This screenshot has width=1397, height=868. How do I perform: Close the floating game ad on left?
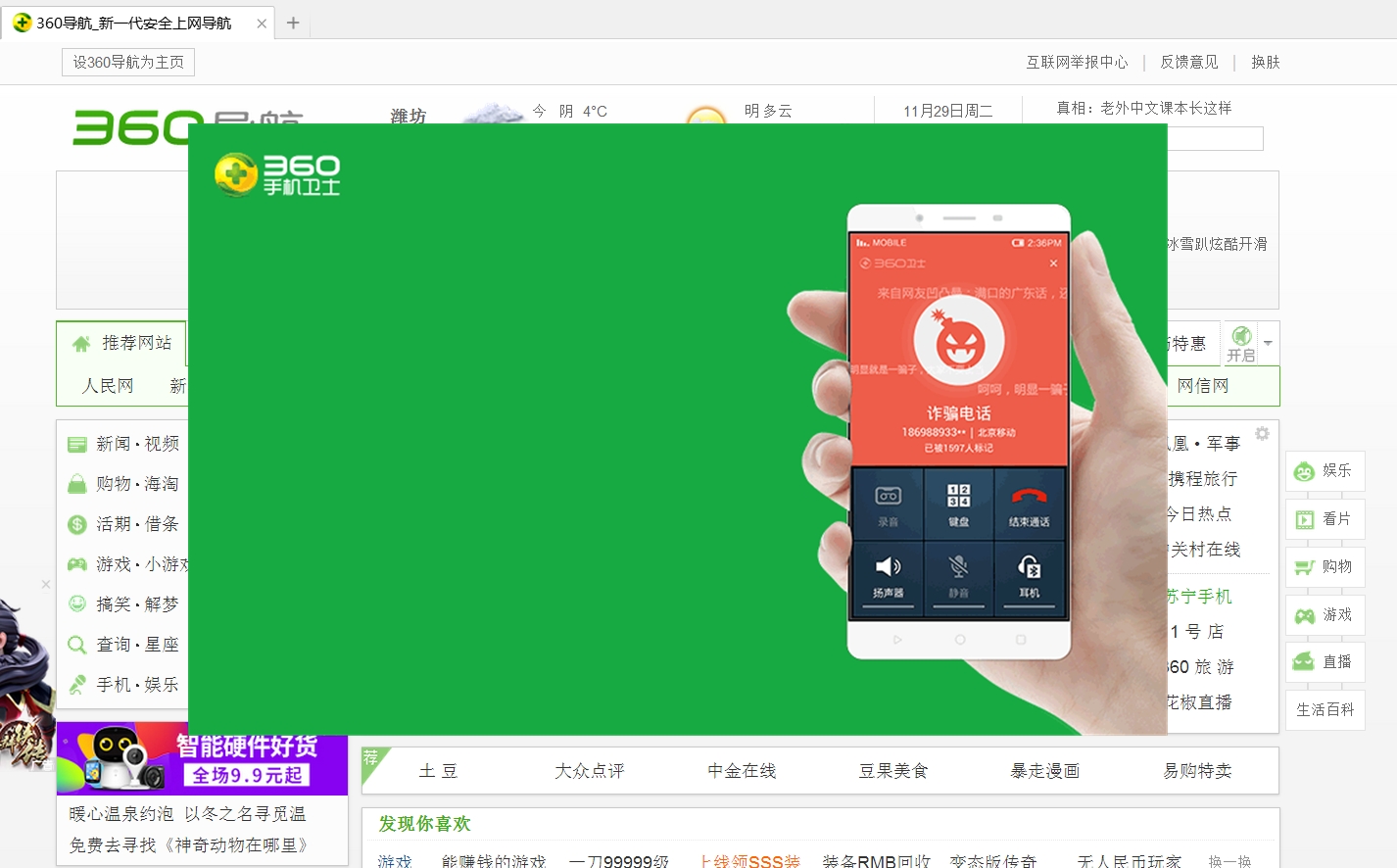point(46,584)
